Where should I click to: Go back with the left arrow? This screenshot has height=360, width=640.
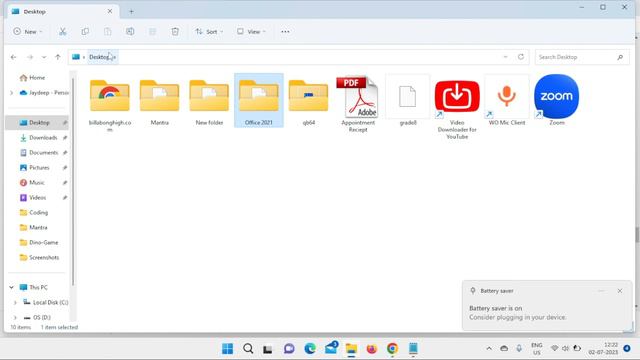[x=13, y=57]
